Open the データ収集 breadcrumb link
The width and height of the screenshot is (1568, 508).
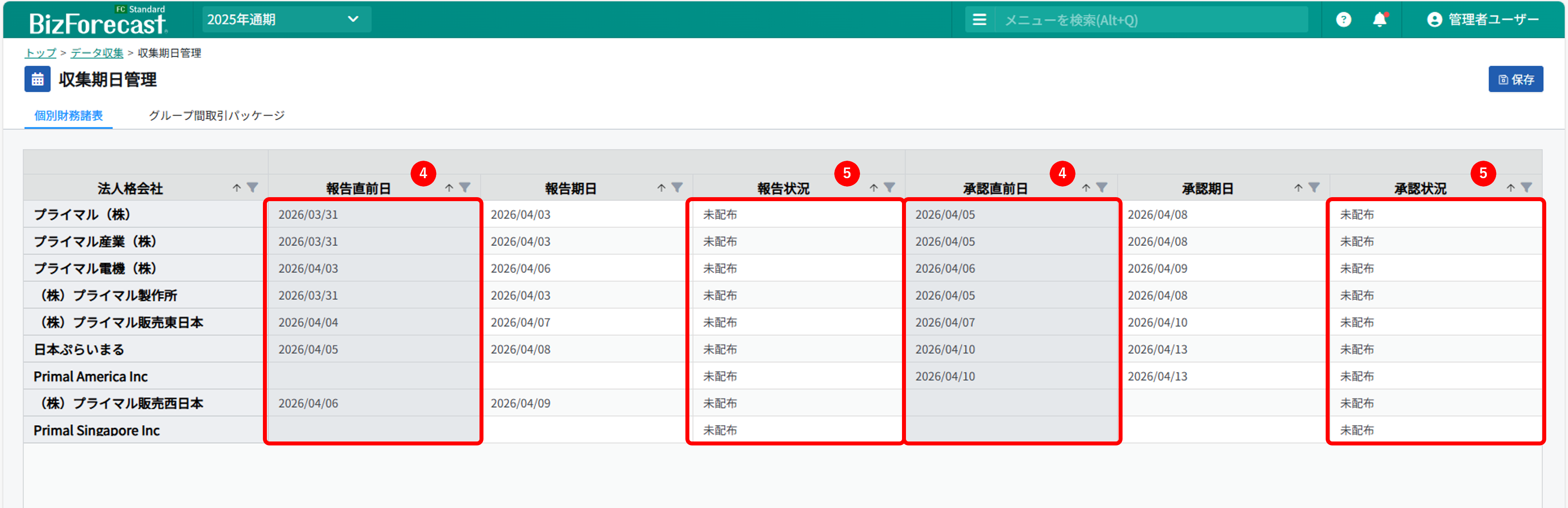(97, 53)
